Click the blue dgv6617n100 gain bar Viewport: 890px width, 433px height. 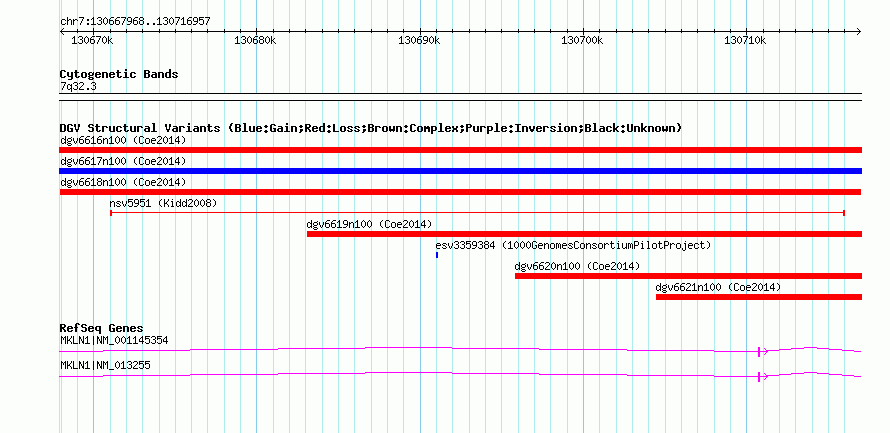tap(460, 171)
